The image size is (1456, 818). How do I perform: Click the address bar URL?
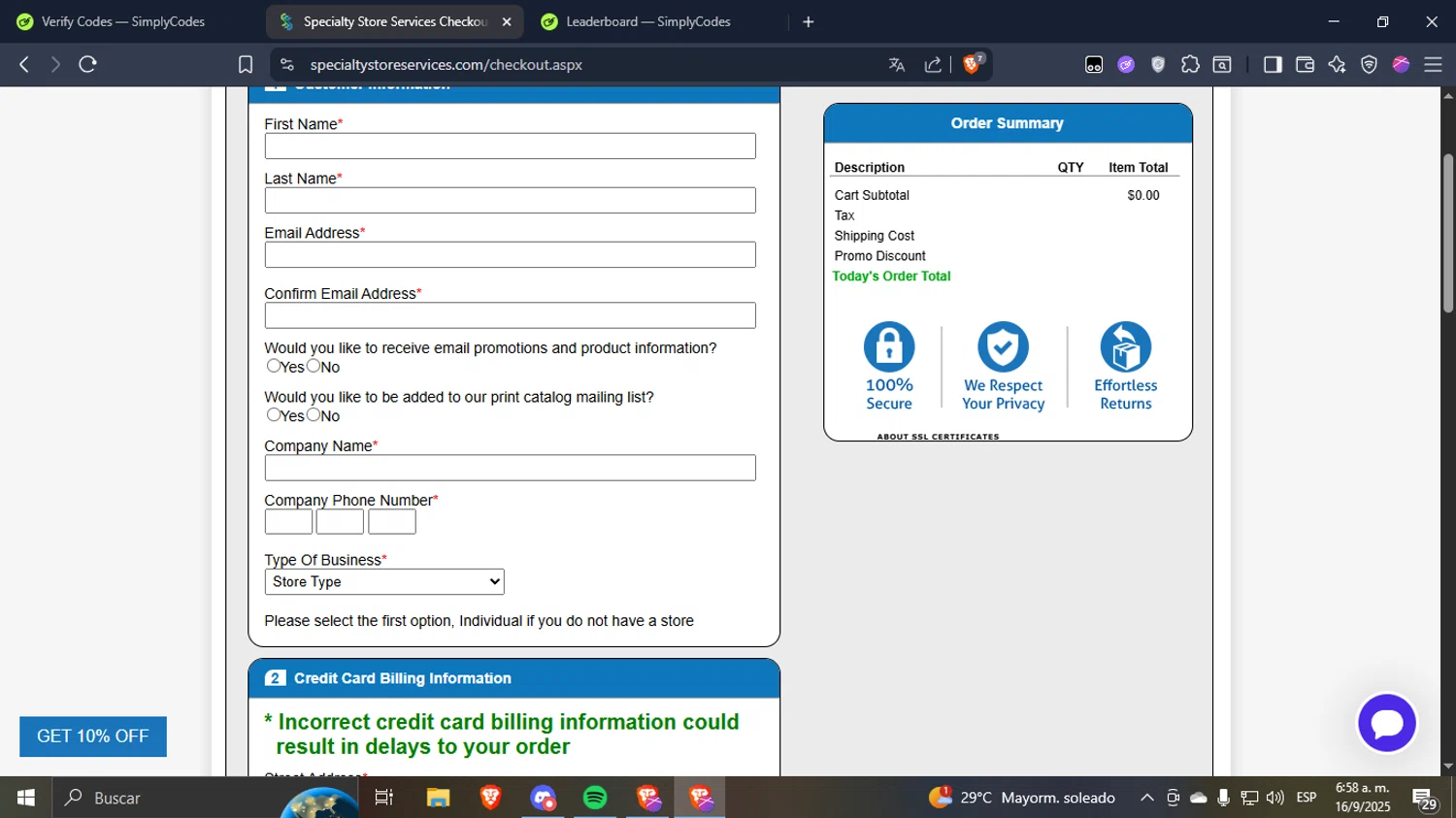point(447,64)
